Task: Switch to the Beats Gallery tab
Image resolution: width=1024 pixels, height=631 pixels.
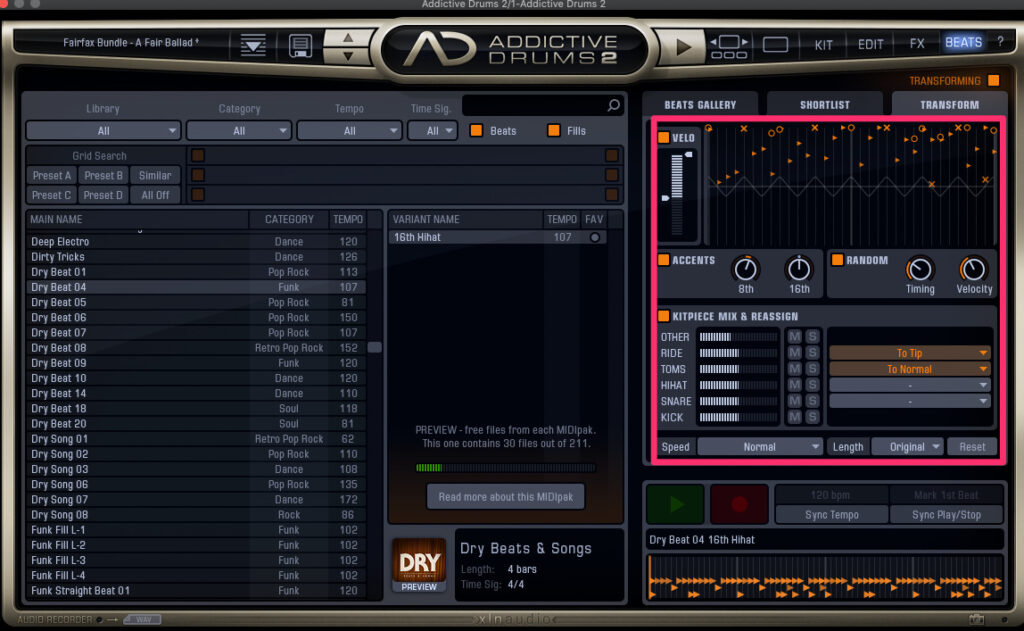Action: [700, 104]
